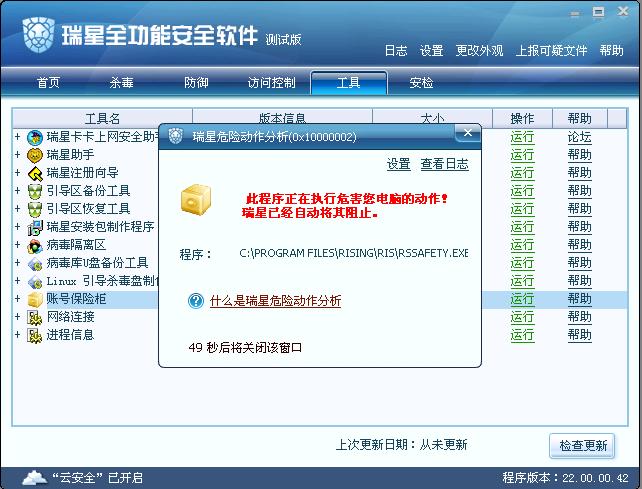Click the 病毒隔离区 icon
Image resolution: width=642 pixels, height=489 pixels.
tap(35, 245)
